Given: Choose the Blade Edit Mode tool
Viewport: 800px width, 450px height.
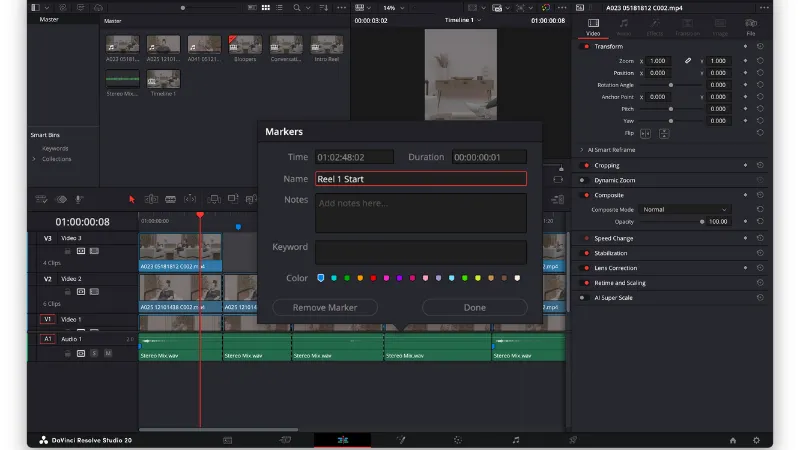Looking at the screenshot, I should [170, 199].
